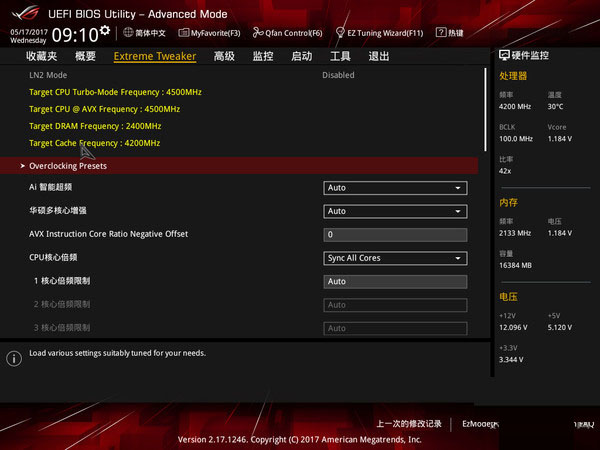Viewport: 600px width, 450px height.
Task: Click the 硬件监控 panel title
Action: tap(530, 55)
